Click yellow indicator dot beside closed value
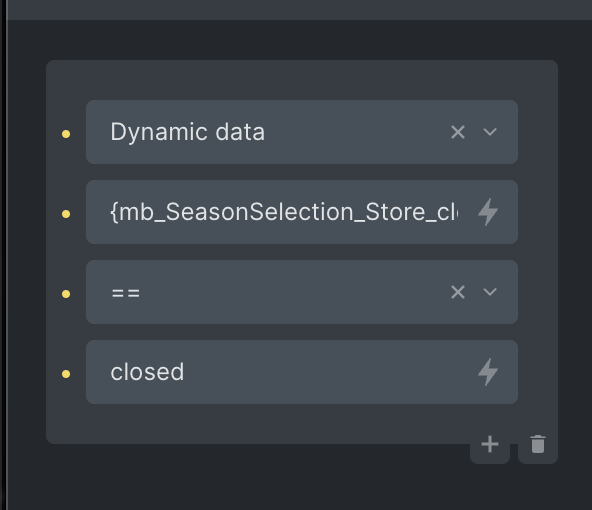 click(x=66, y=374)
